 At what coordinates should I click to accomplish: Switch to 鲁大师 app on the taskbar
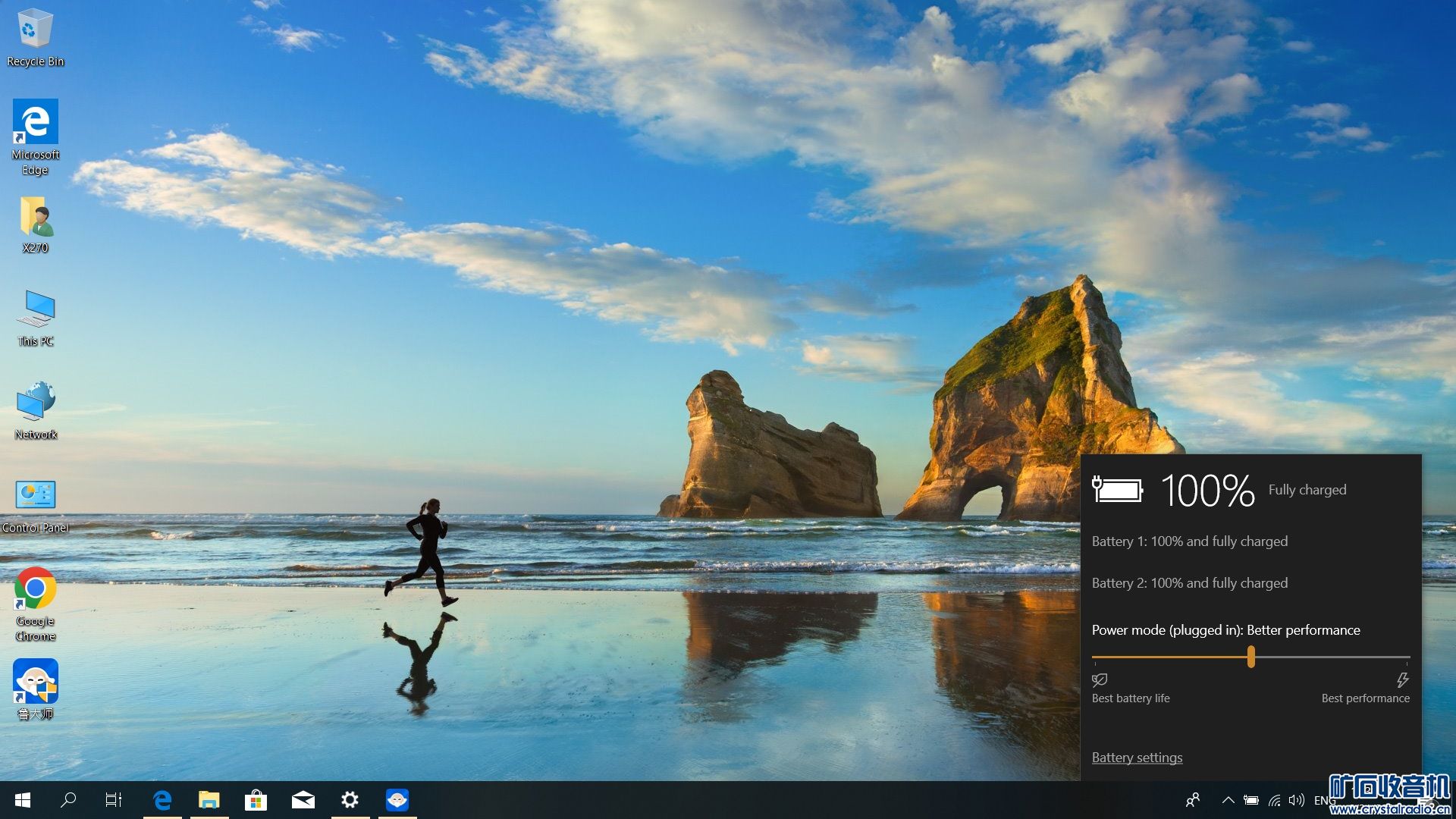click(x=397, y=800)
